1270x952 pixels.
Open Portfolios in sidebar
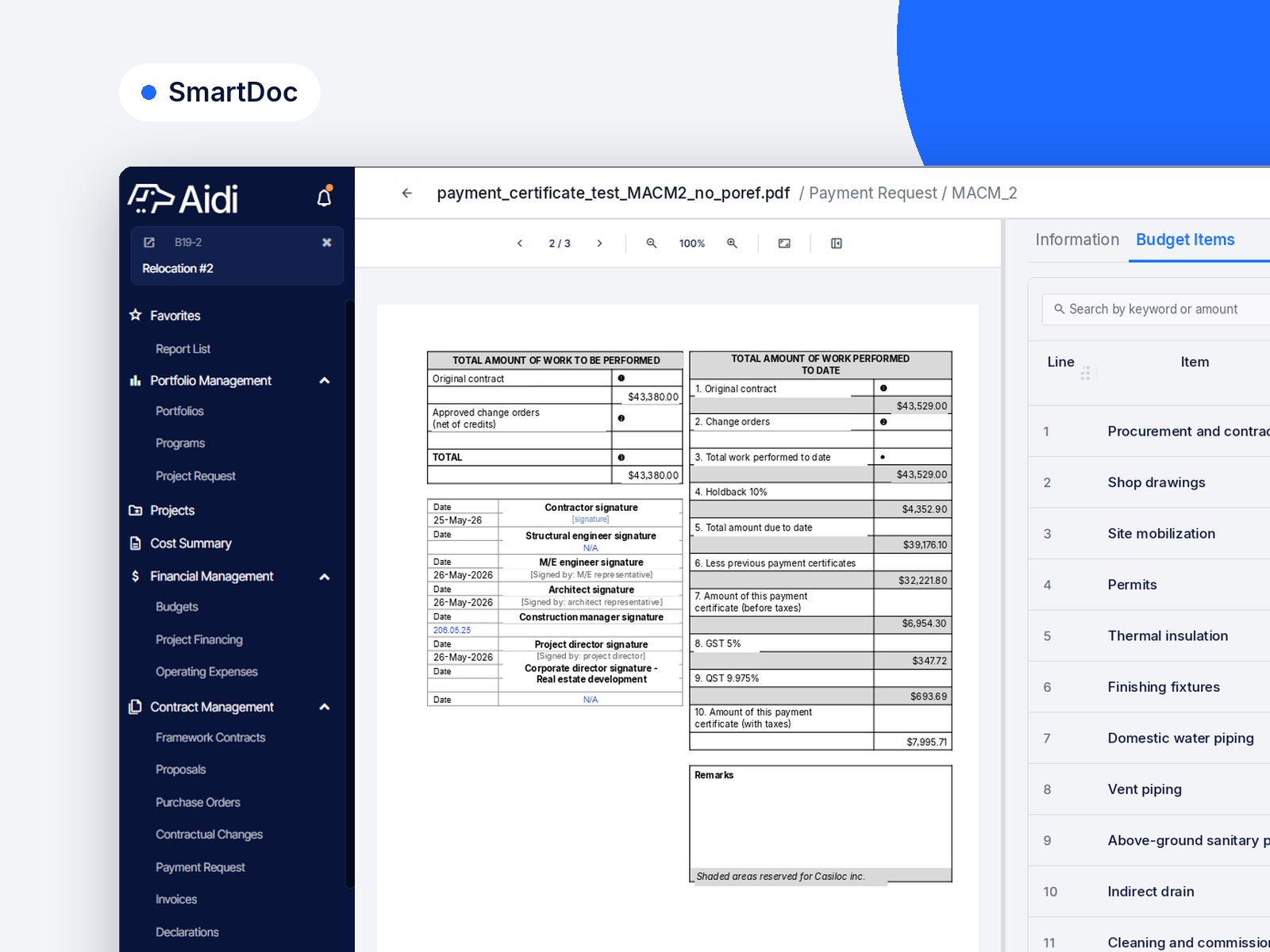(180, 411)
